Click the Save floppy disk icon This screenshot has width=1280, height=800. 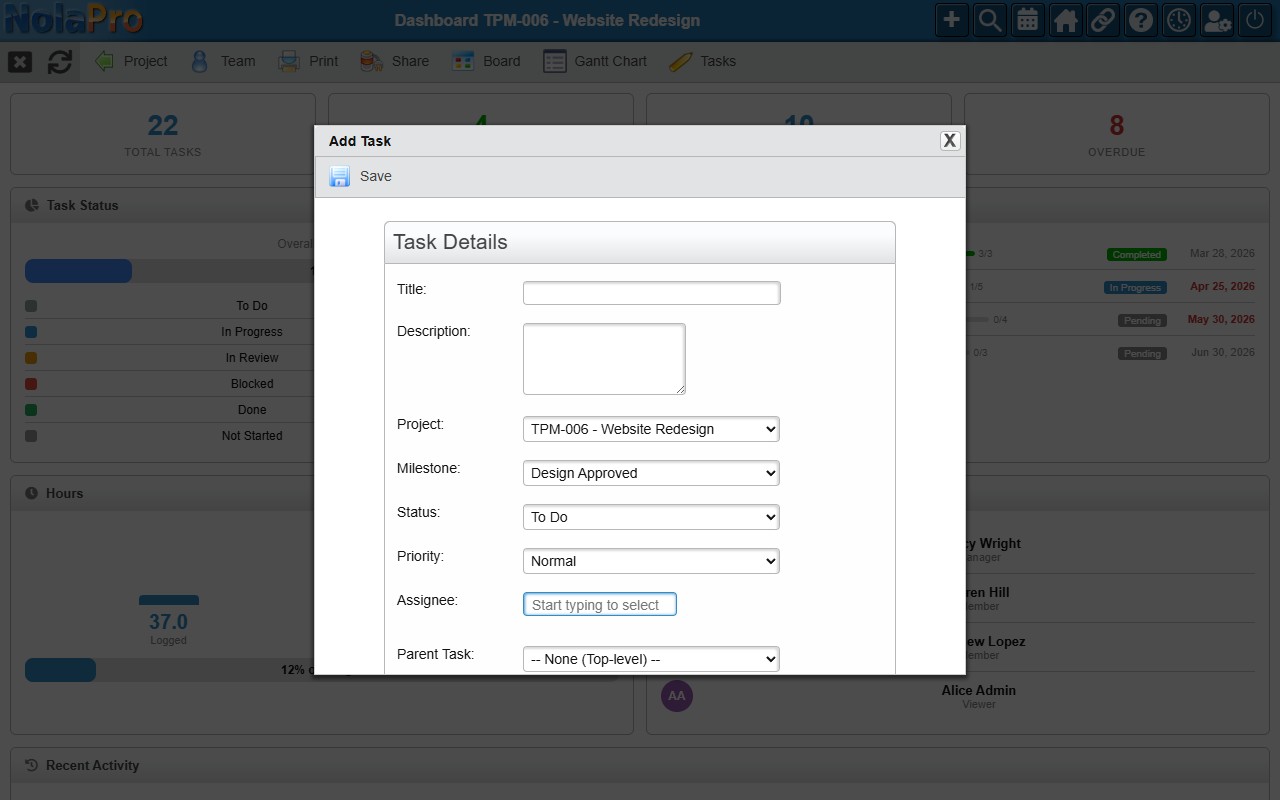tap(340, 176)
